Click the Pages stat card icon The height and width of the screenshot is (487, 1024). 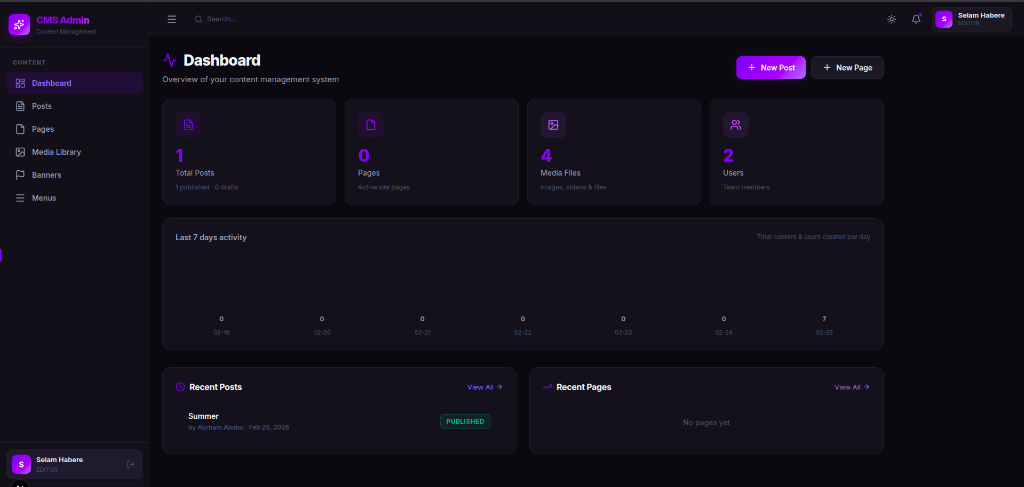coord(370,125)
